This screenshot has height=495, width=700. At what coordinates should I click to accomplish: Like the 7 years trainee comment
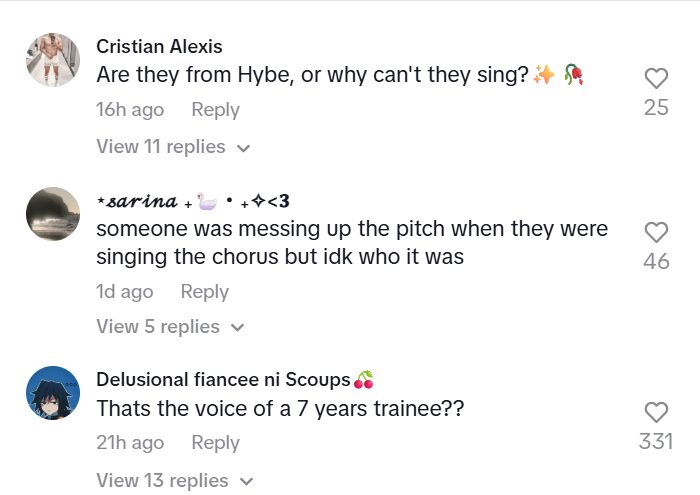point(656,412)
